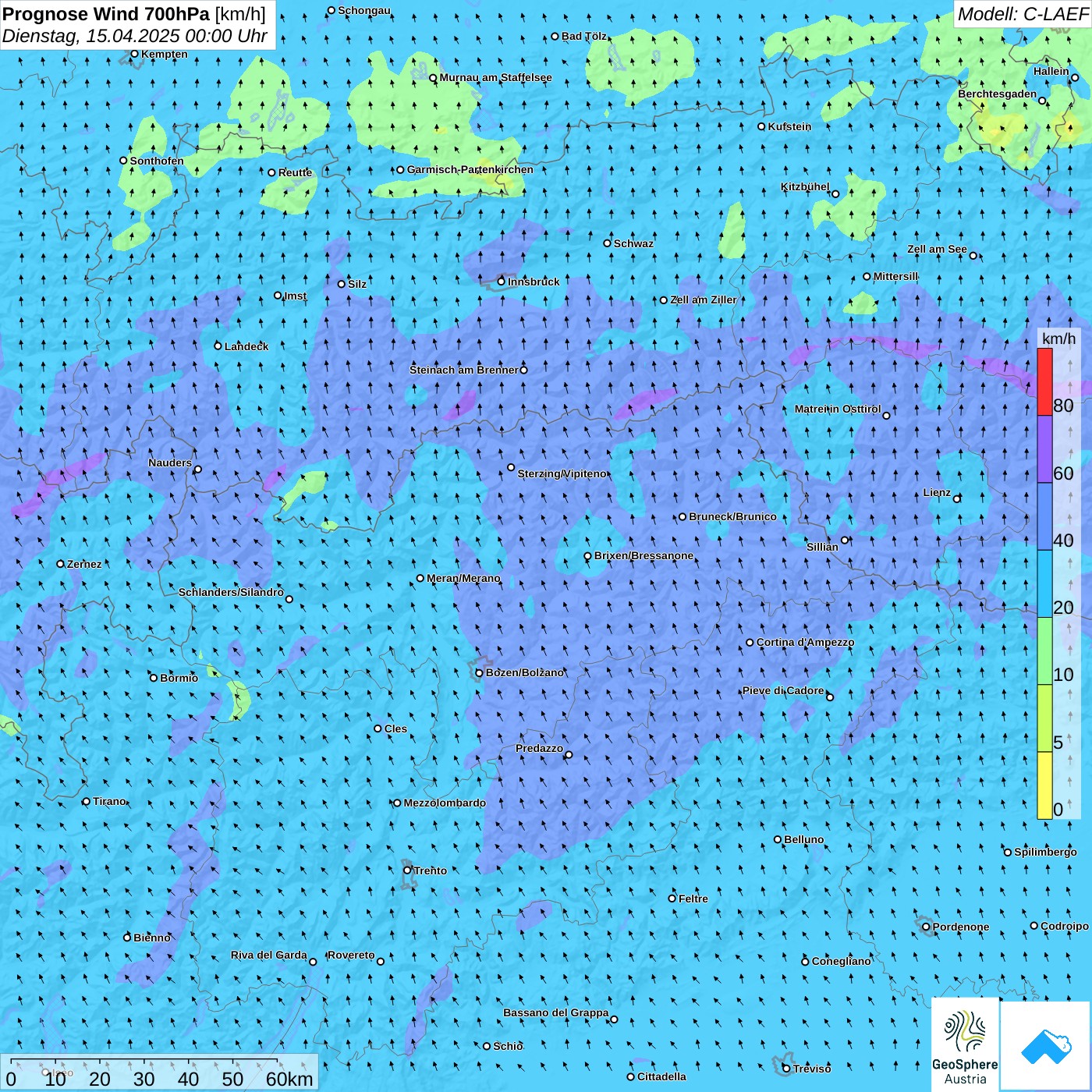Screen dimensions: 1092x1092
Task: Click the Treviso city label
Action: tap(811, 1069)
